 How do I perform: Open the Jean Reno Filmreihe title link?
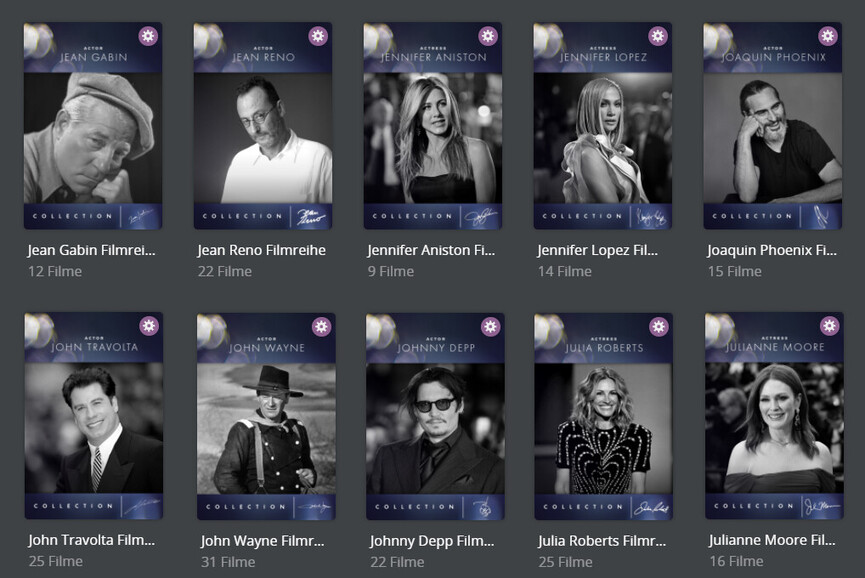coord(261,250)
